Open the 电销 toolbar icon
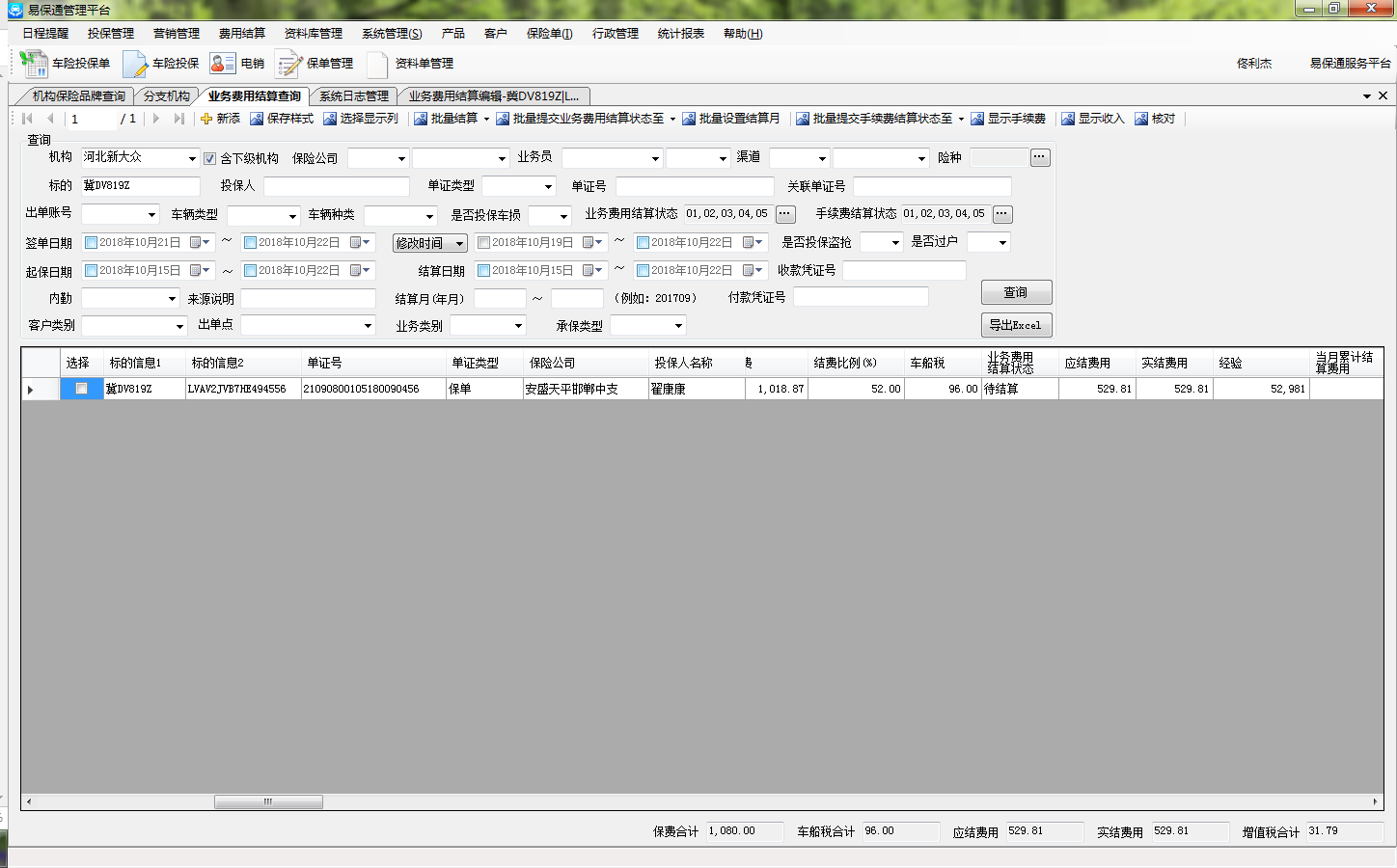Image resolution: width=1397 pixels, height=868 pixels. [x=223, y=64]
